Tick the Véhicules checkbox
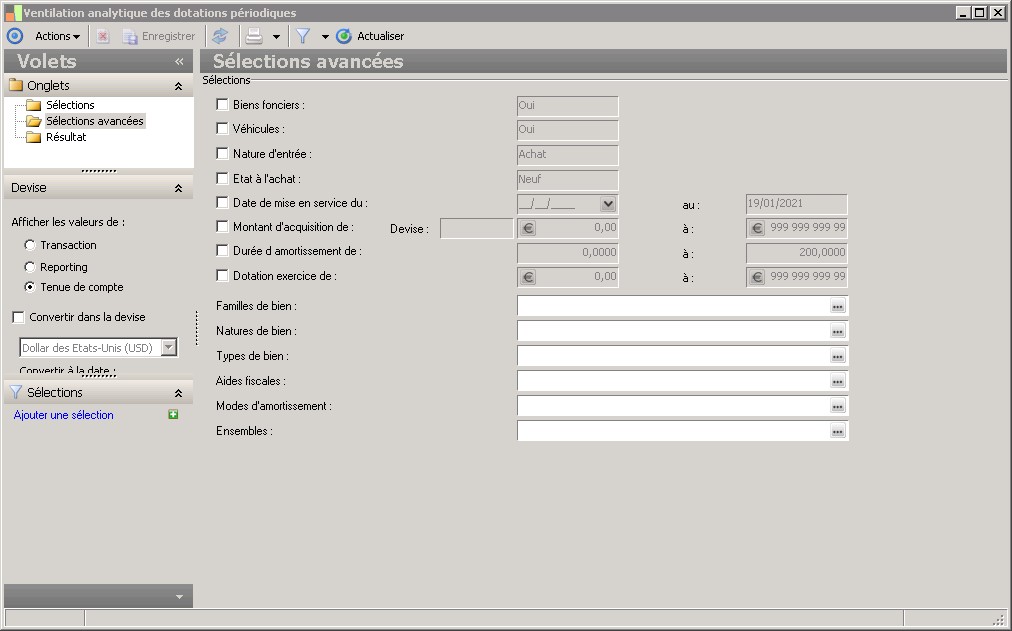The width and height of the screenshot is (1012, 631). tap(223, 129)
